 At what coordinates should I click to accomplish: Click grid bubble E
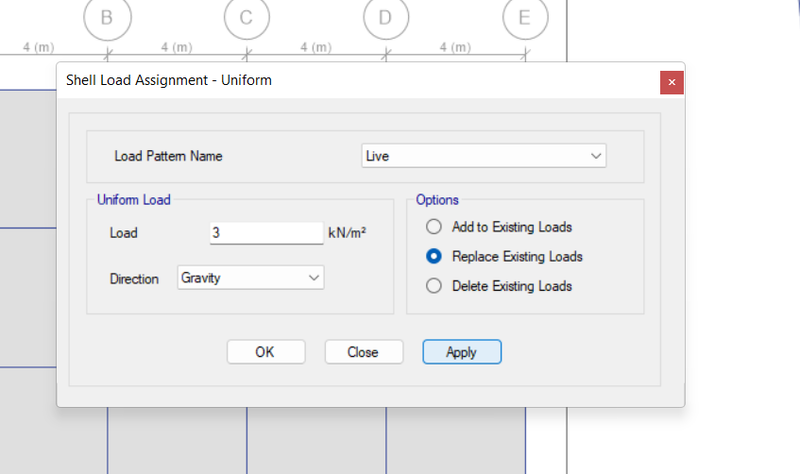pos(525,18)
